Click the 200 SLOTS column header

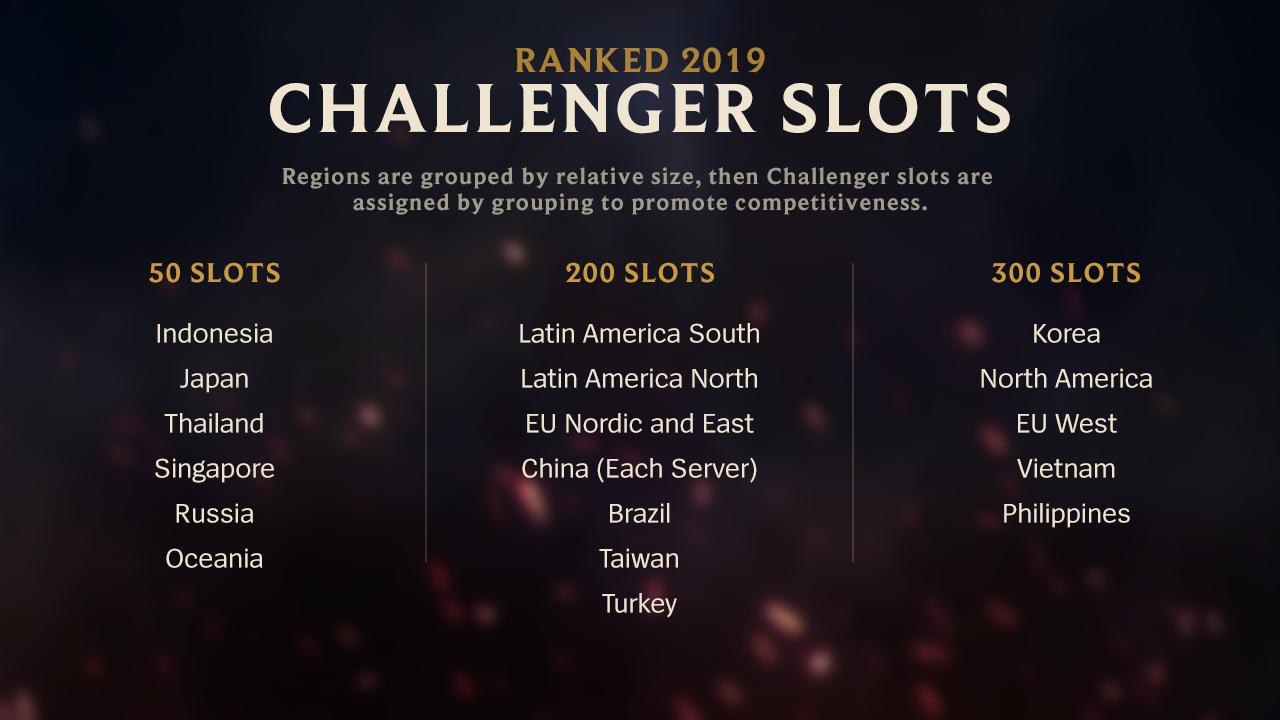click(x=640, y=273)
